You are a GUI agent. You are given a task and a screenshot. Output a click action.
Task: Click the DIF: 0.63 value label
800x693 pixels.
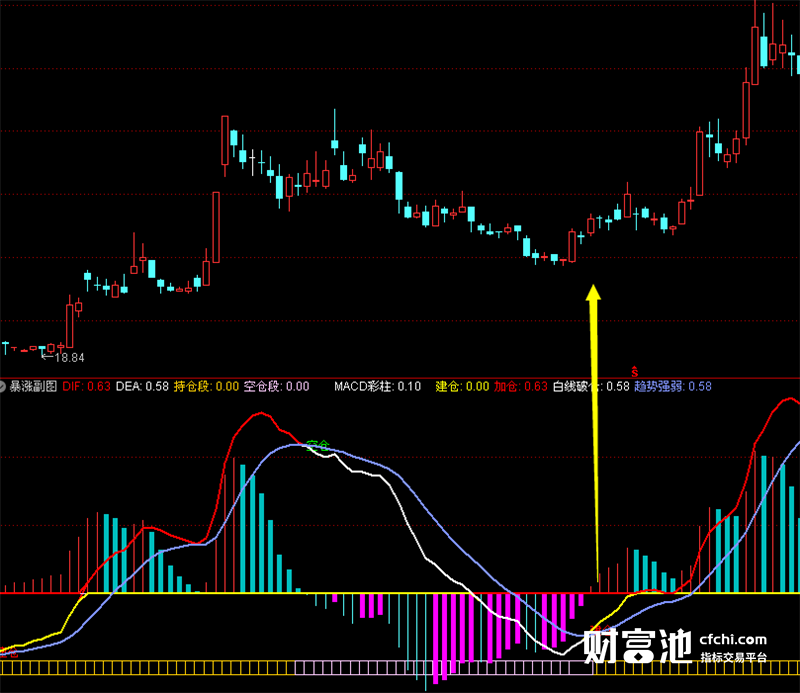[x=86, y=387]
